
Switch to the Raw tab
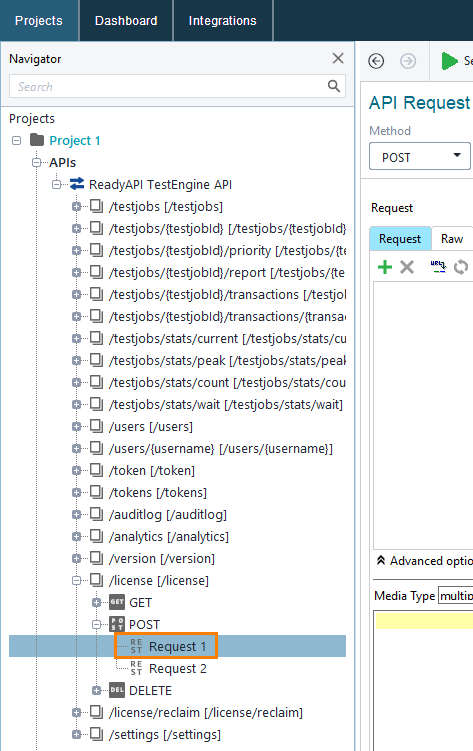coord(452,239)
